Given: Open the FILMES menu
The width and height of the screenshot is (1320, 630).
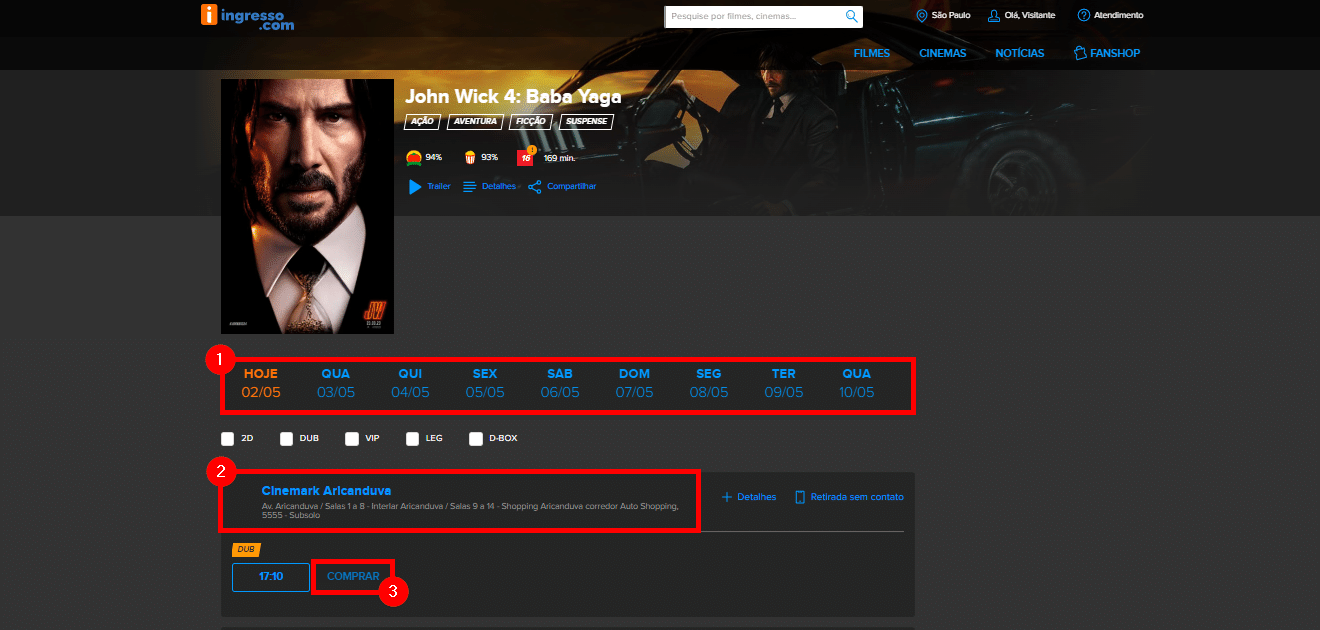Looking at the screenshot, I should click(872, 53).
